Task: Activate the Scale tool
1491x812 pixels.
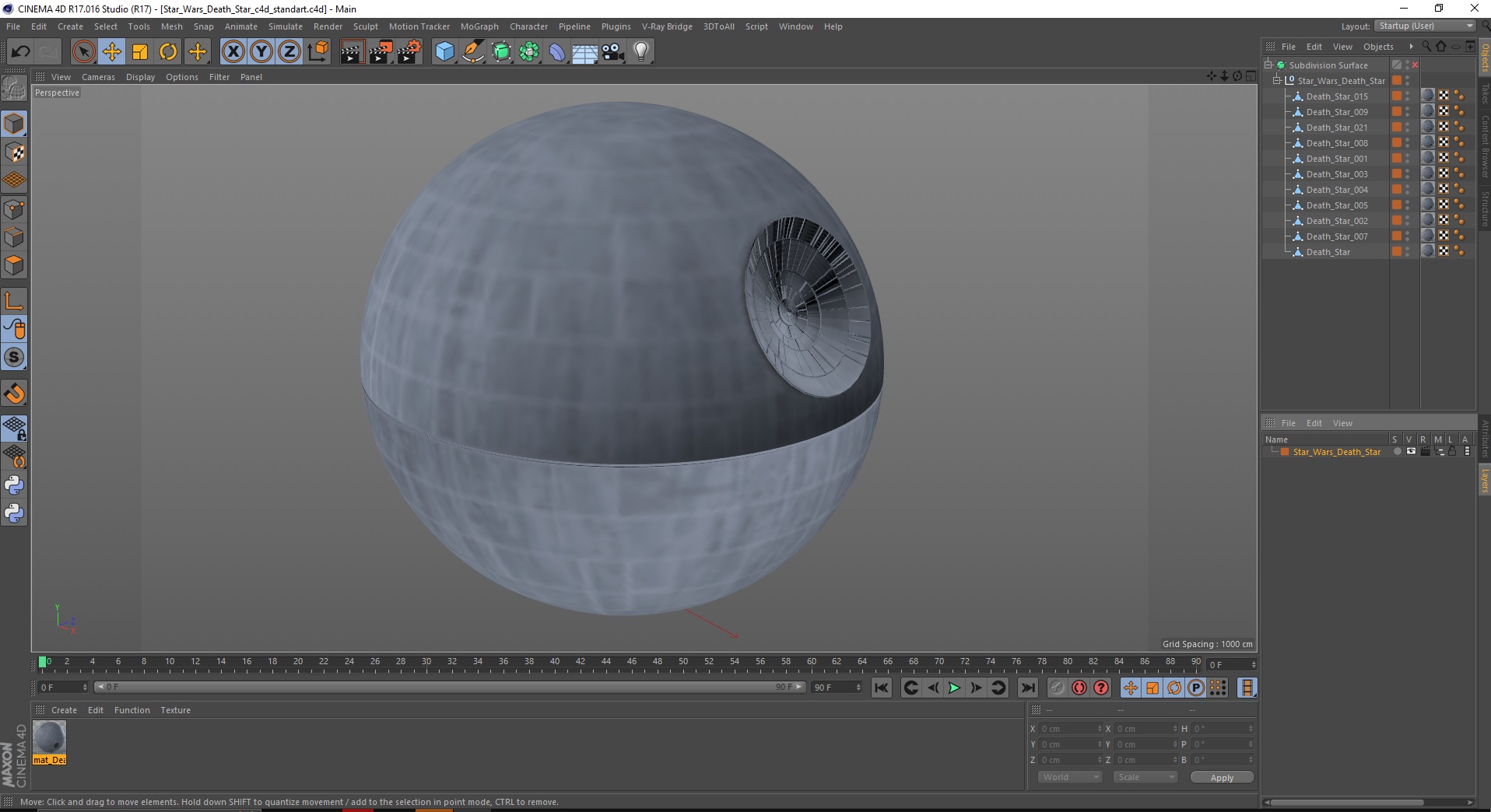Action: click(x=140, y=52)
